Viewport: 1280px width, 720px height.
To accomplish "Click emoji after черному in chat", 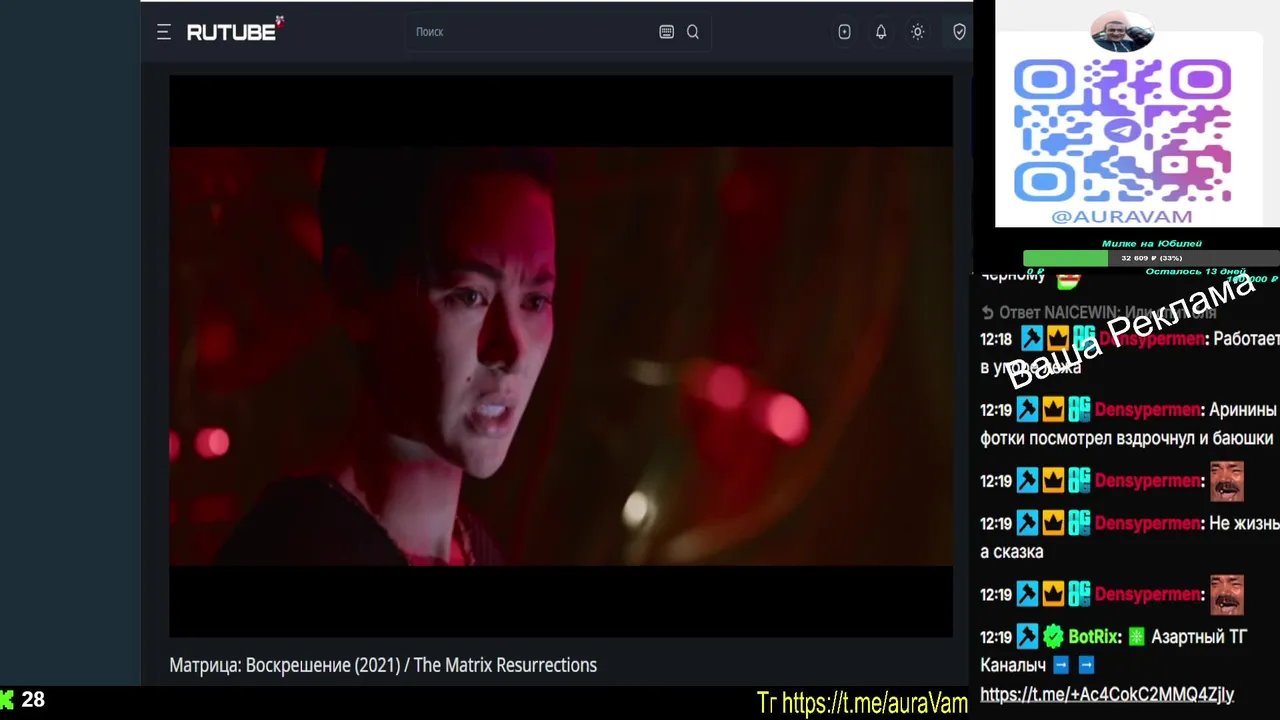I will tap(1069, 281).
